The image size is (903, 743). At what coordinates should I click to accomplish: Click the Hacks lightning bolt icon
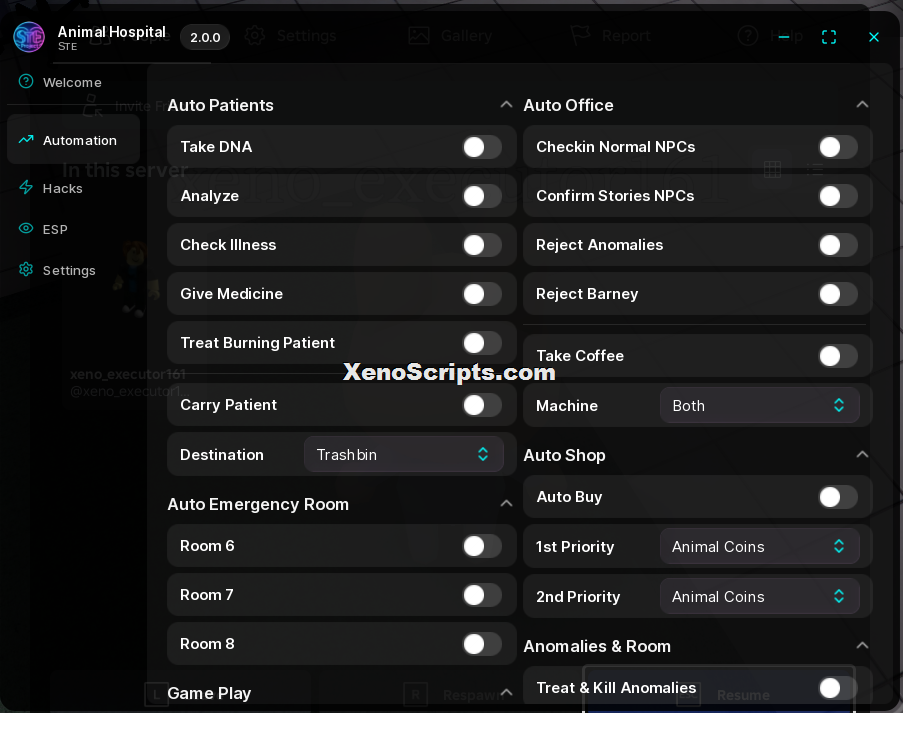(x=26, y=187)
